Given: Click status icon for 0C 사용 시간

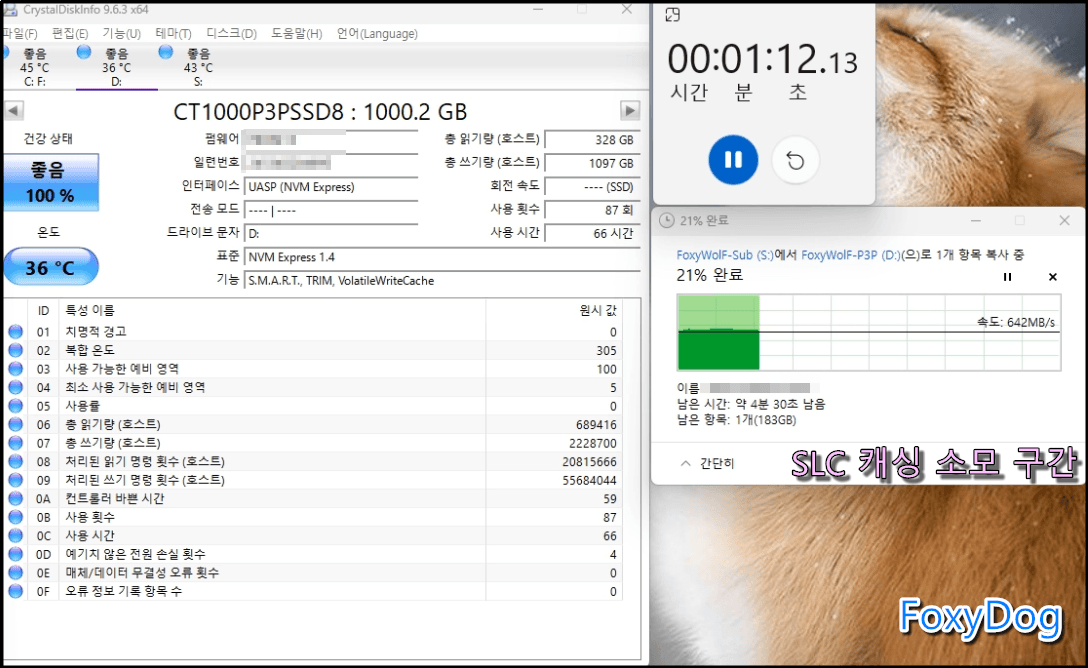Looking at the screenshot, I should point(15,536).
